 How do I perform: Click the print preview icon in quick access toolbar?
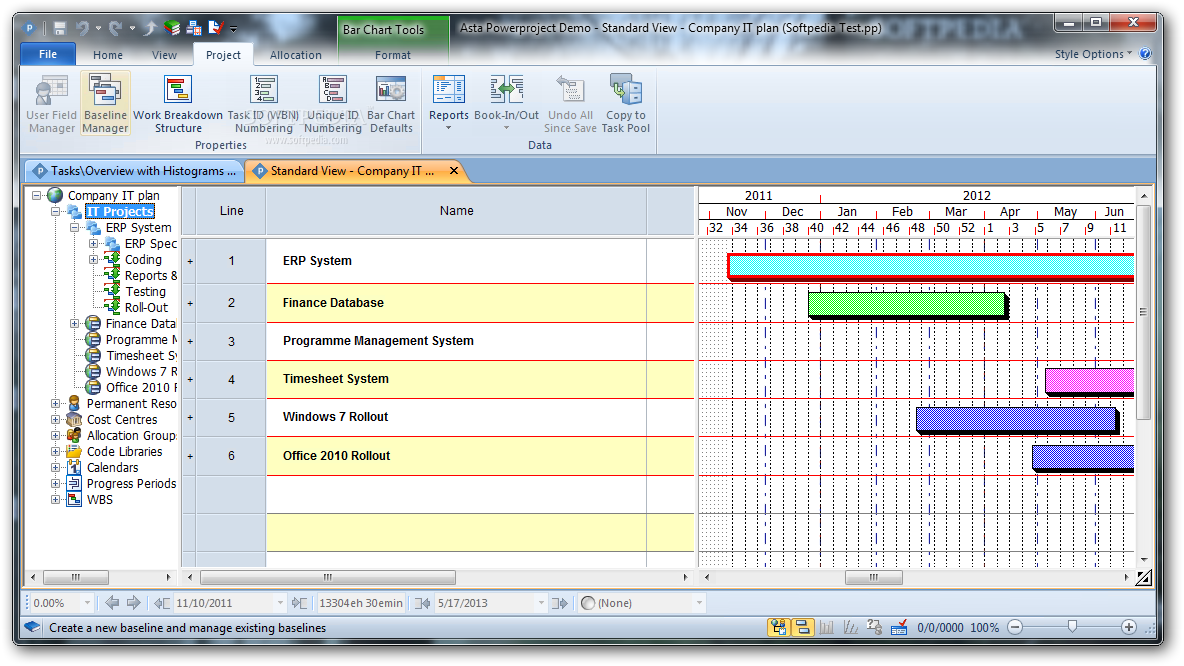pos(194,29)
